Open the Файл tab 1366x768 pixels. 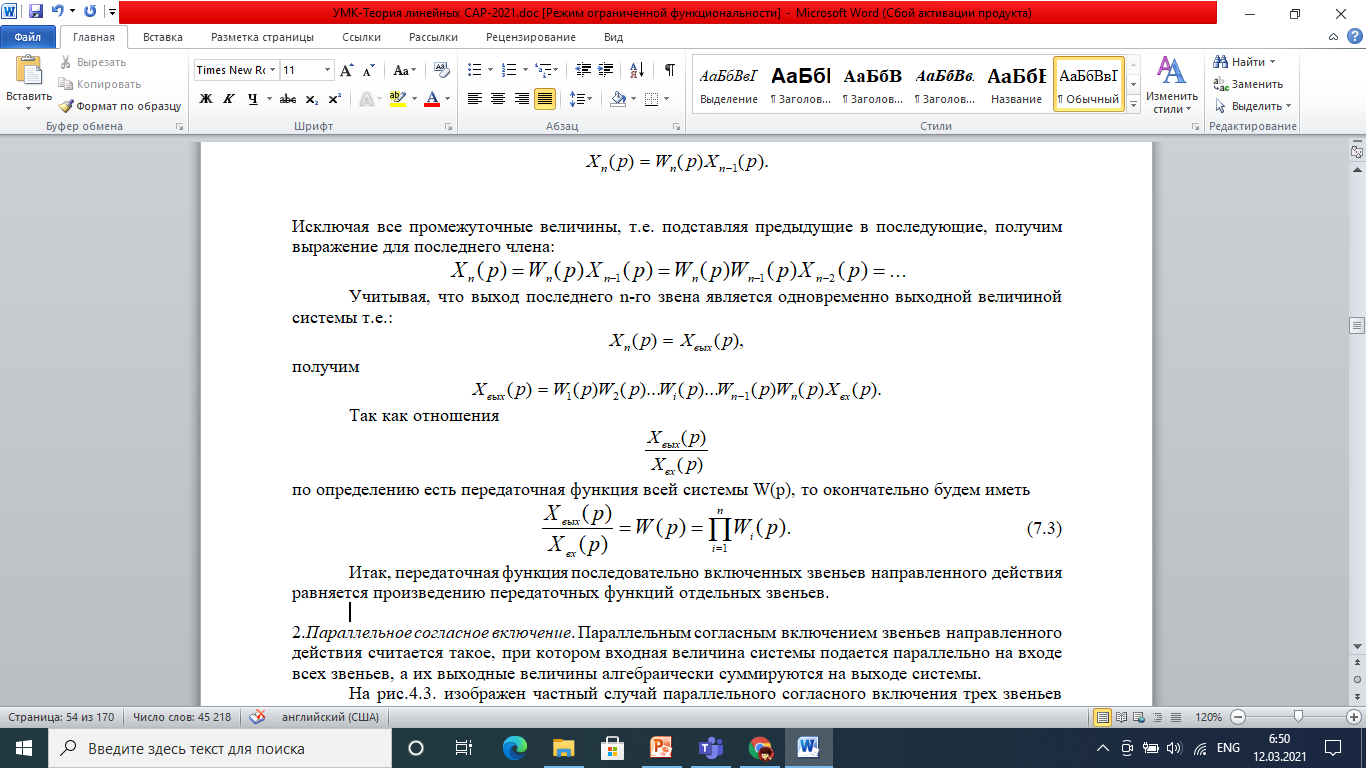tap(28, 37)
